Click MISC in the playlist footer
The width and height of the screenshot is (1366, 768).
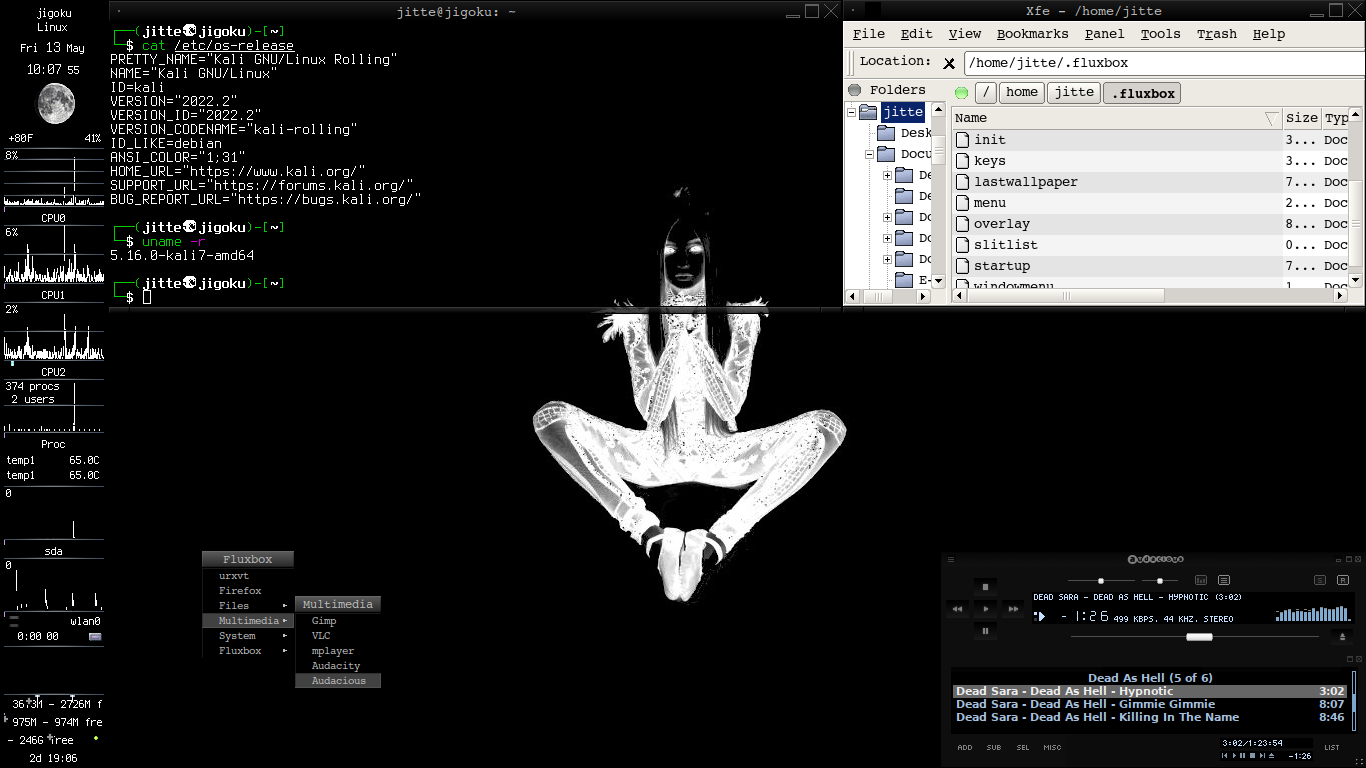pyautogui.click(x=1053, y=747)
